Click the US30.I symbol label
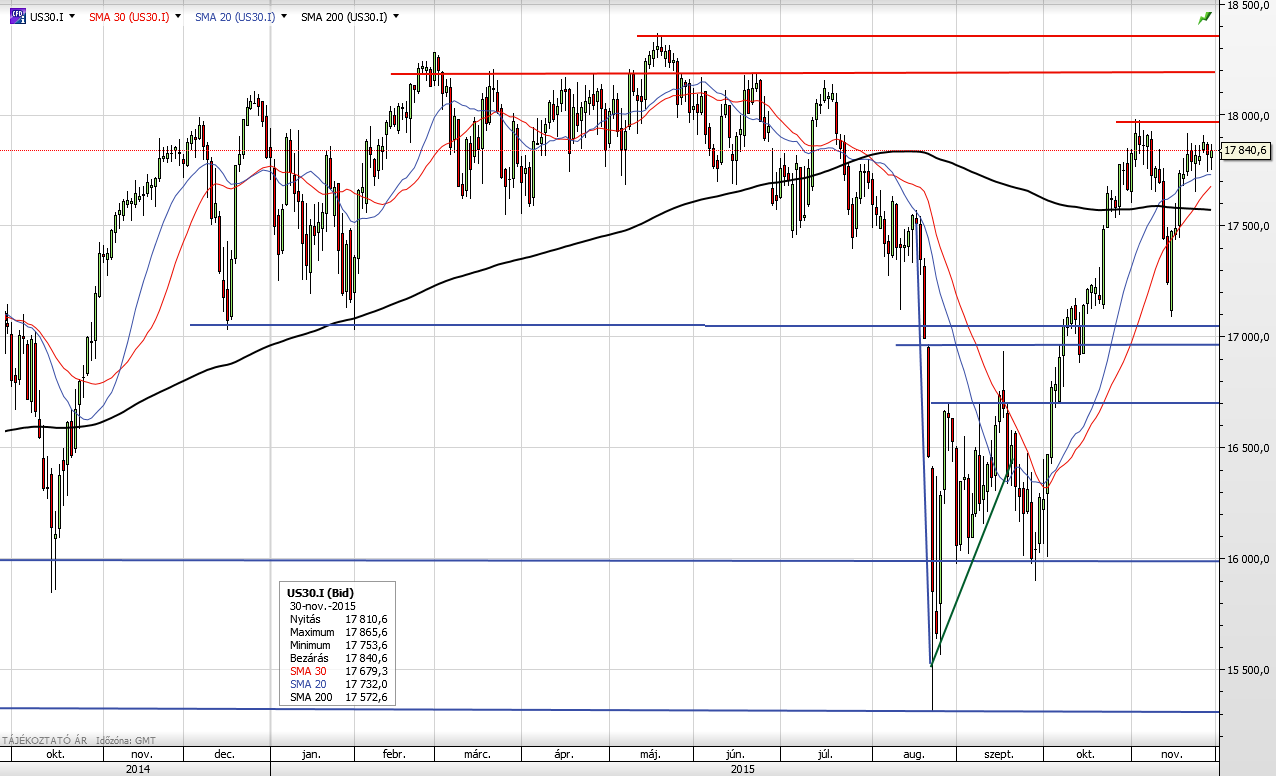This screenshot has height=776, width=1276. click(46, 17)
